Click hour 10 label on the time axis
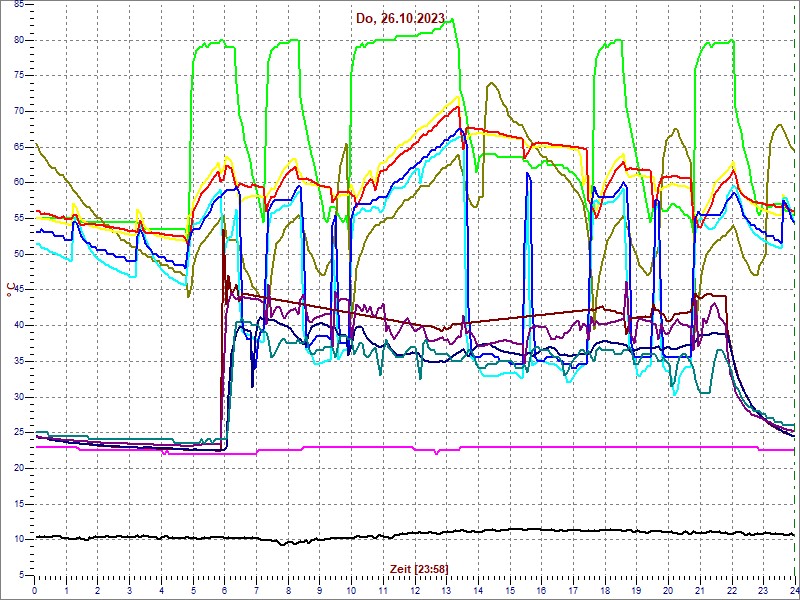Image resolution: width=800 pixels, height=600 pixels. (352, 590)
